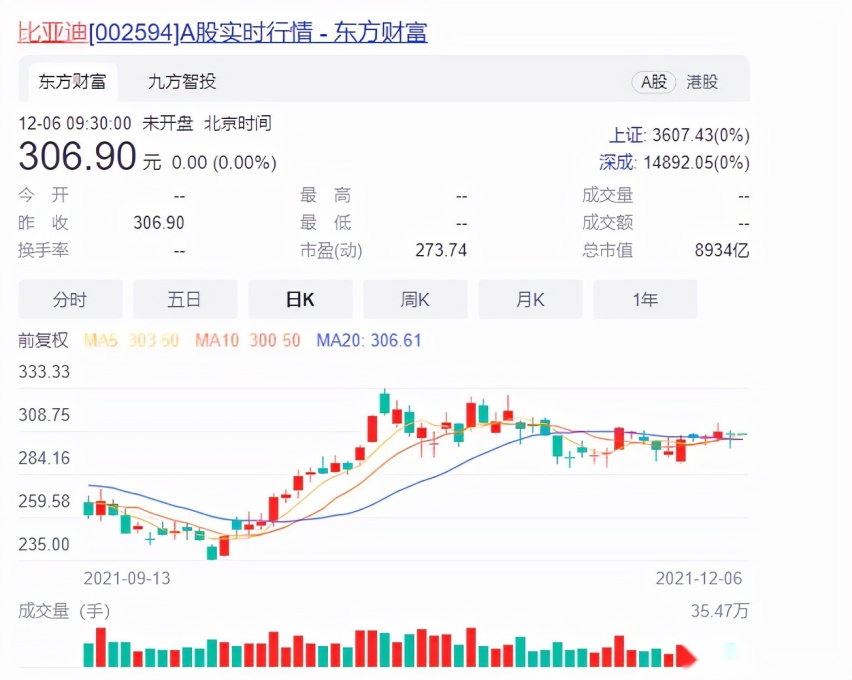Viewport: 852px width, 680px height.
Task: Select the 周K weekly candlestick tab
Action: point(415,299)
